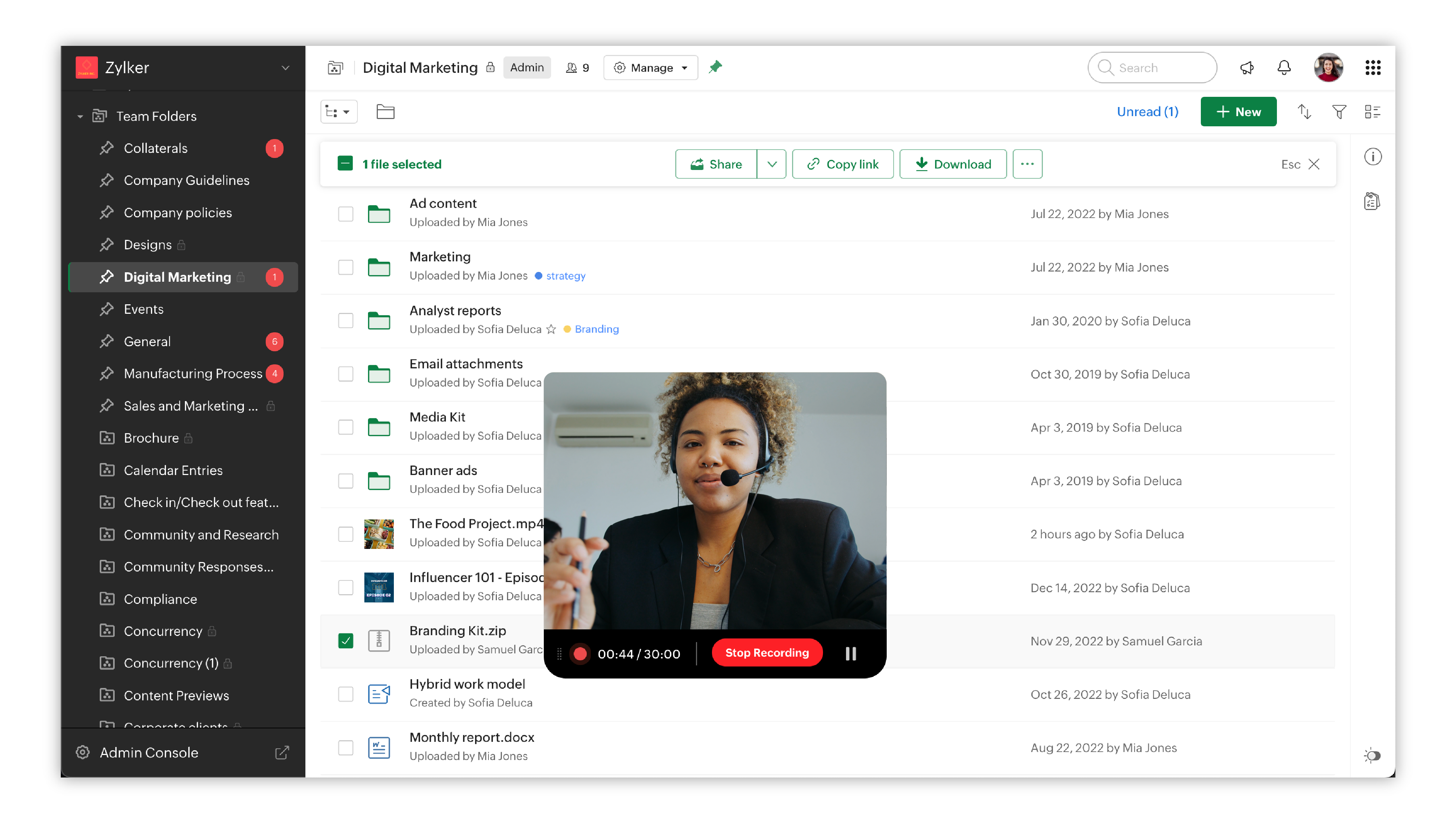Open the Events team folder

point(143,309)
